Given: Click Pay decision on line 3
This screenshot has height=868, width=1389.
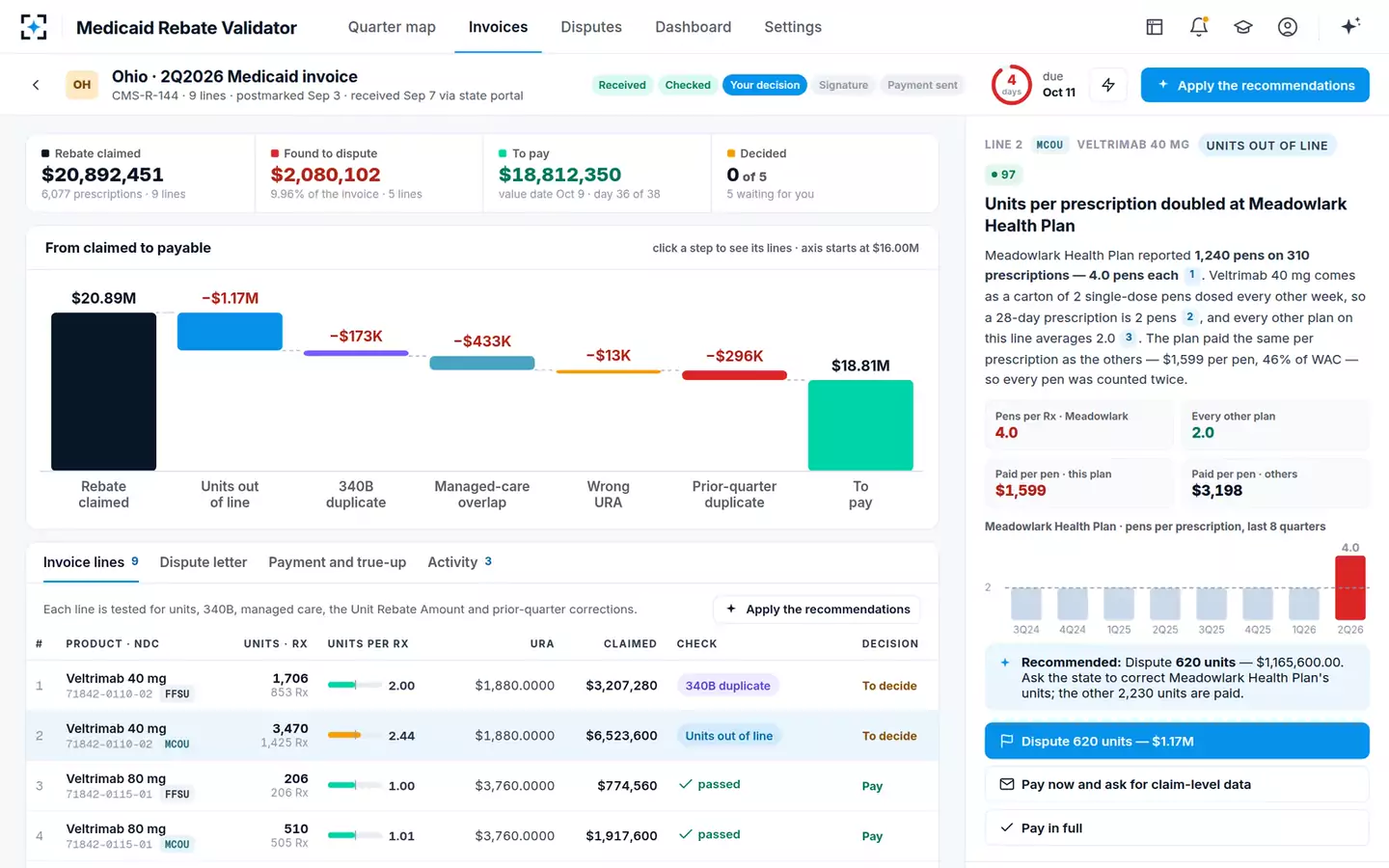Looking at the screenshot, I should (872, 786).
